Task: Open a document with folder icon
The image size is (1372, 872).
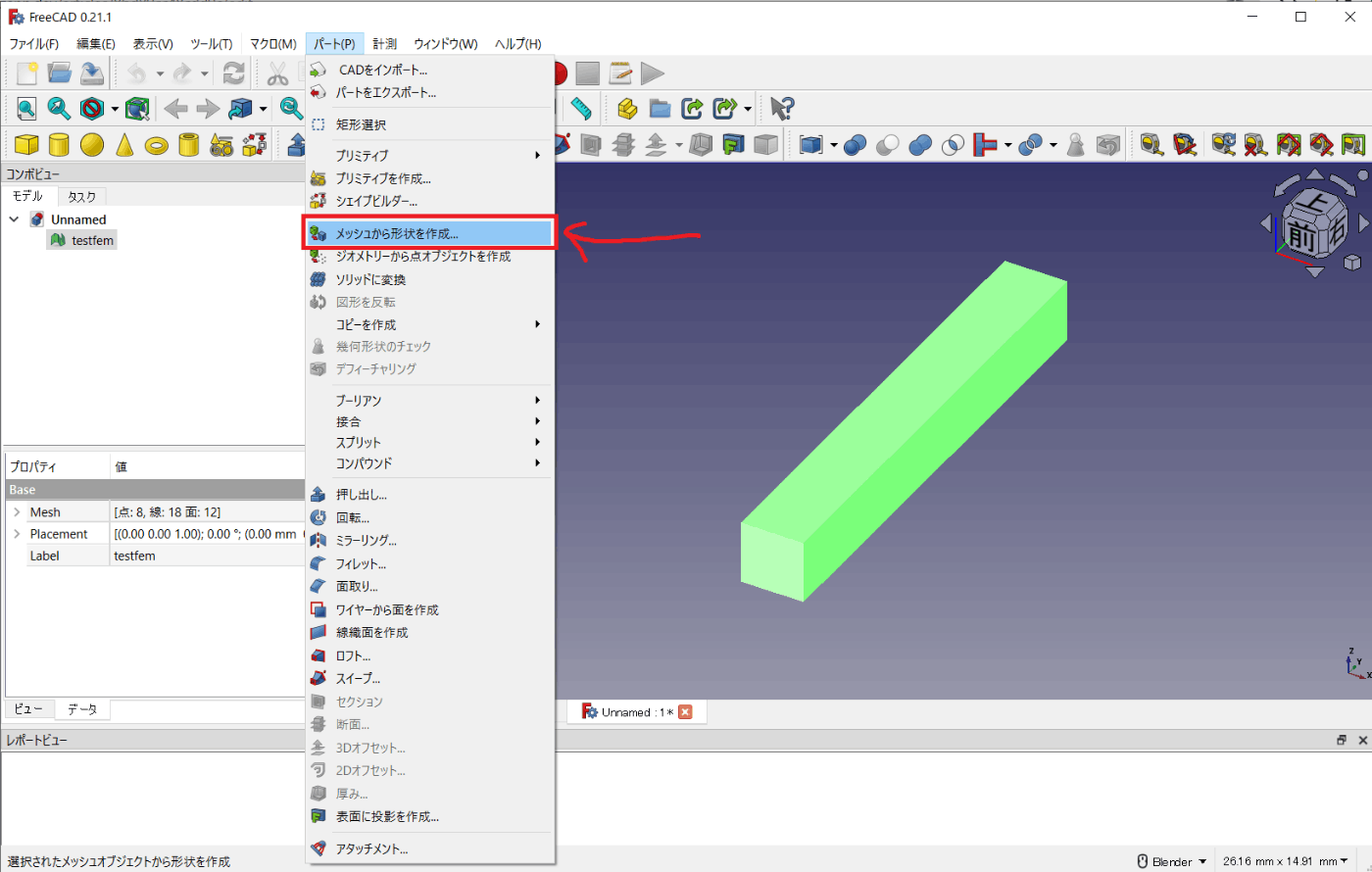Action: click(x=60, y=73)
